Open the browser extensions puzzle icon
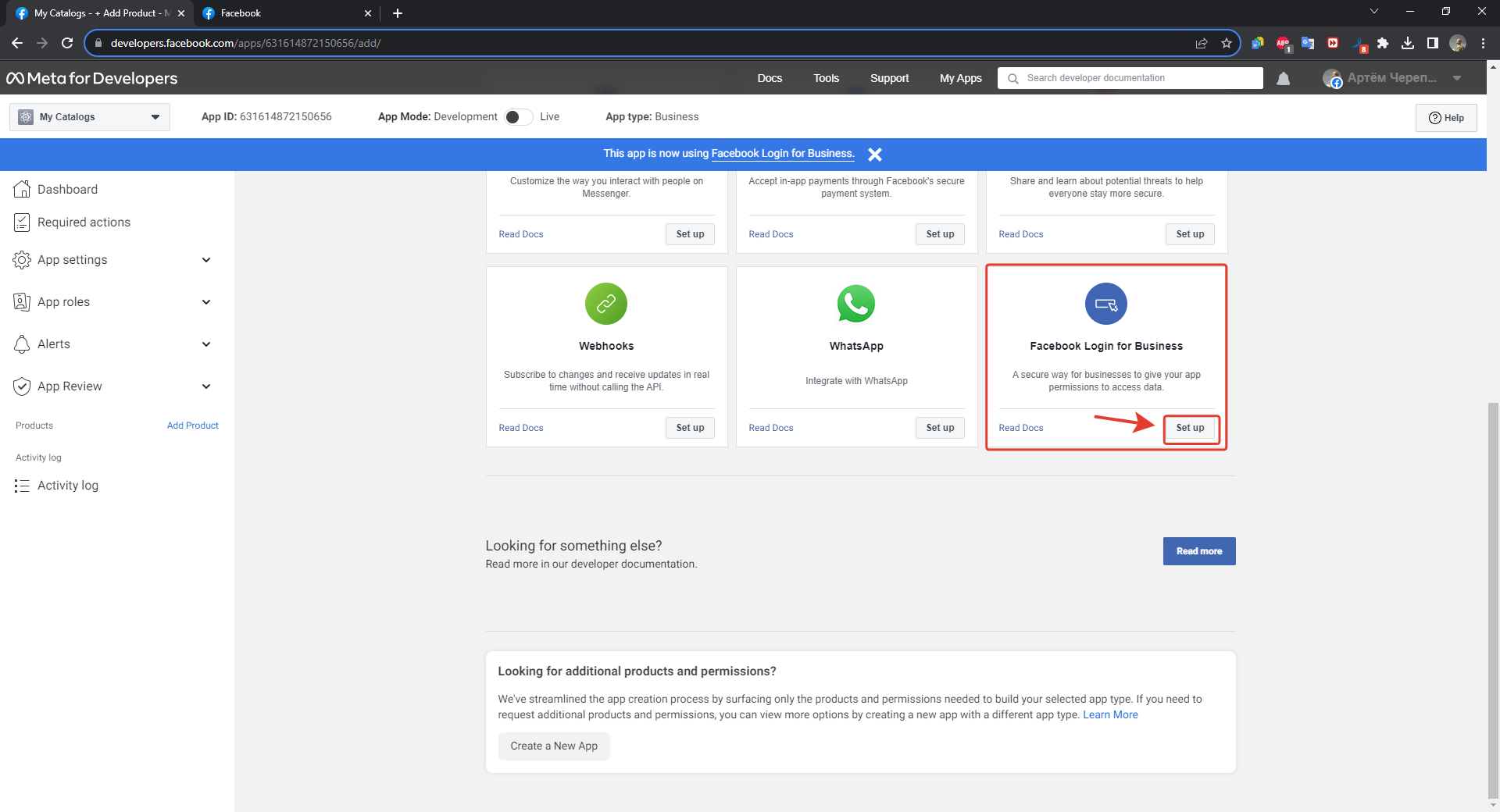1500x812 pixels. (1383, 43)
